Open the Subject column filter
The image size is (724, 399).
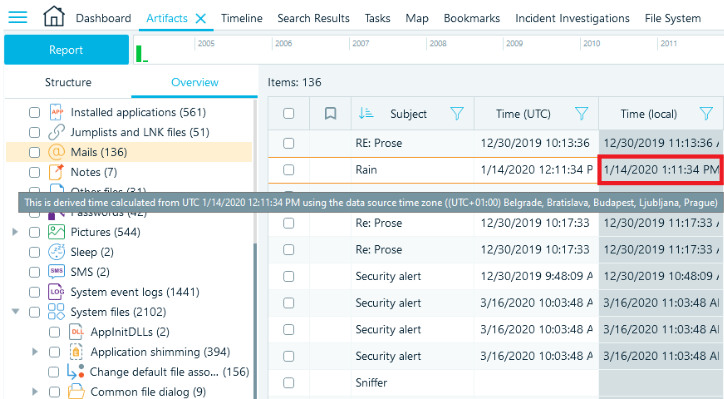click(x=457, y=114)
